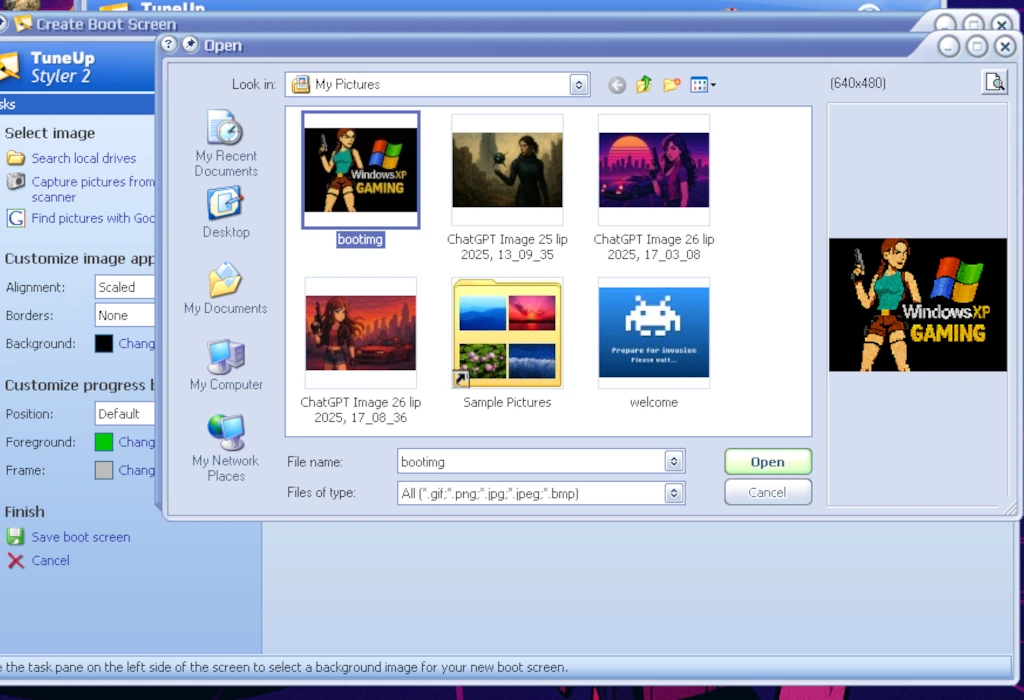Click the pin icon in Open title bar

190,44
